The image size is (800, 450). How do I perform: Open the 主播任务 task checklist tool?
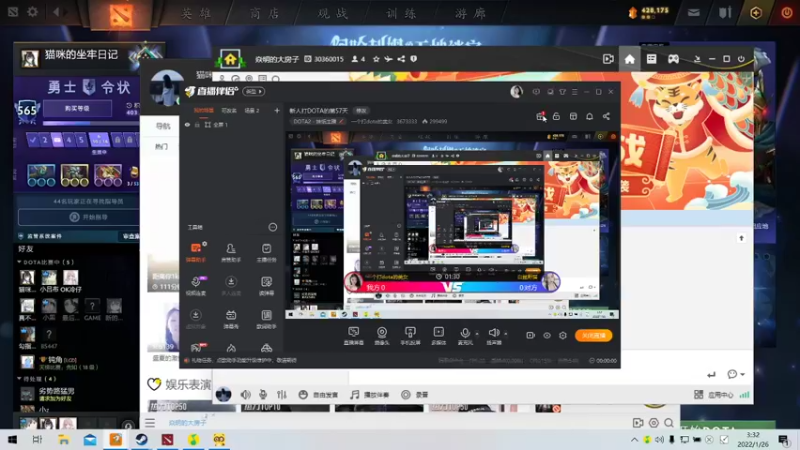point(266,252)
